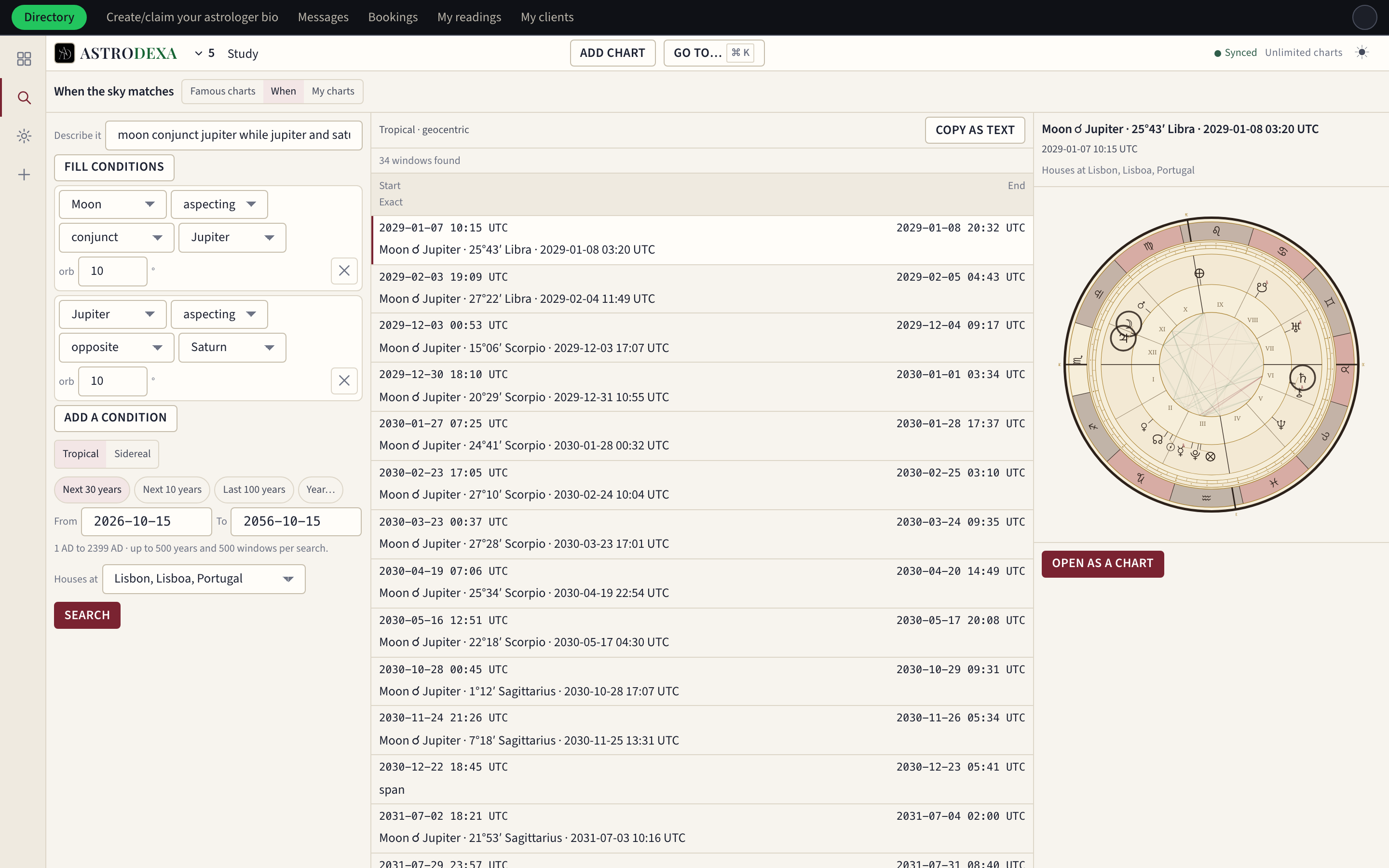Click the SEARCH button
The width and height of the screenshot is (1389, 868).
[87, 615]
